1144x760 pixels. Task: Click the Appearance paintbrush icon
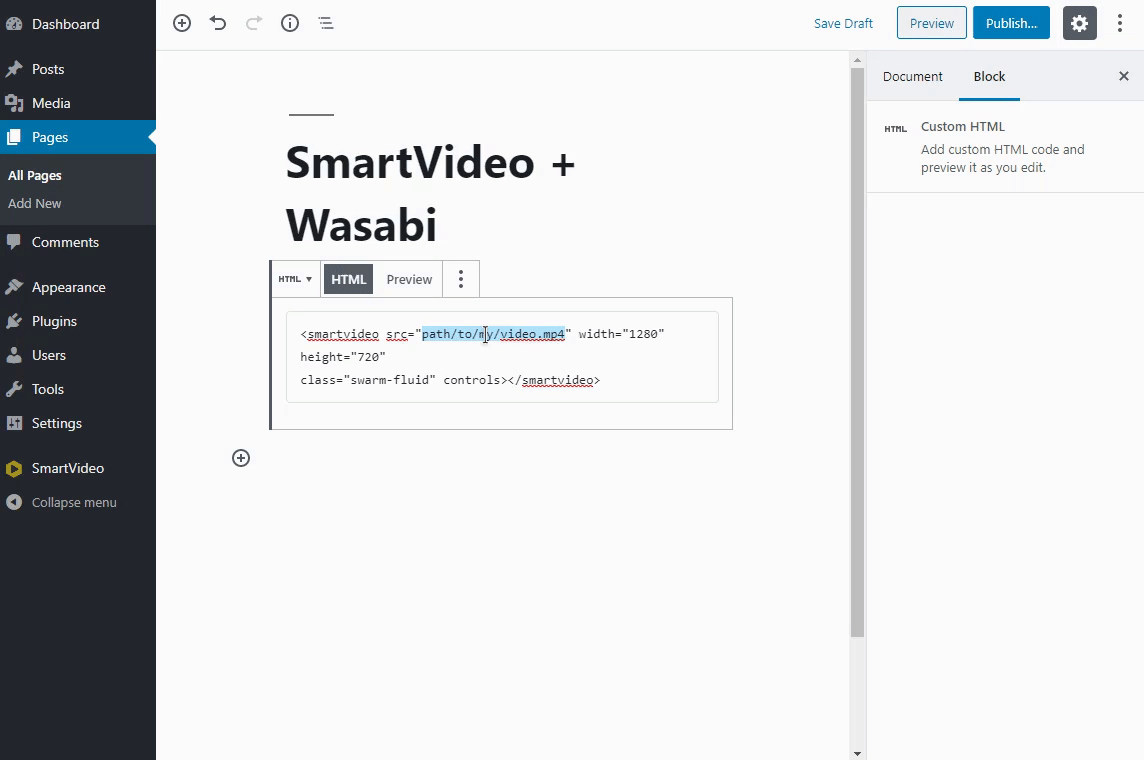(14, 287)
